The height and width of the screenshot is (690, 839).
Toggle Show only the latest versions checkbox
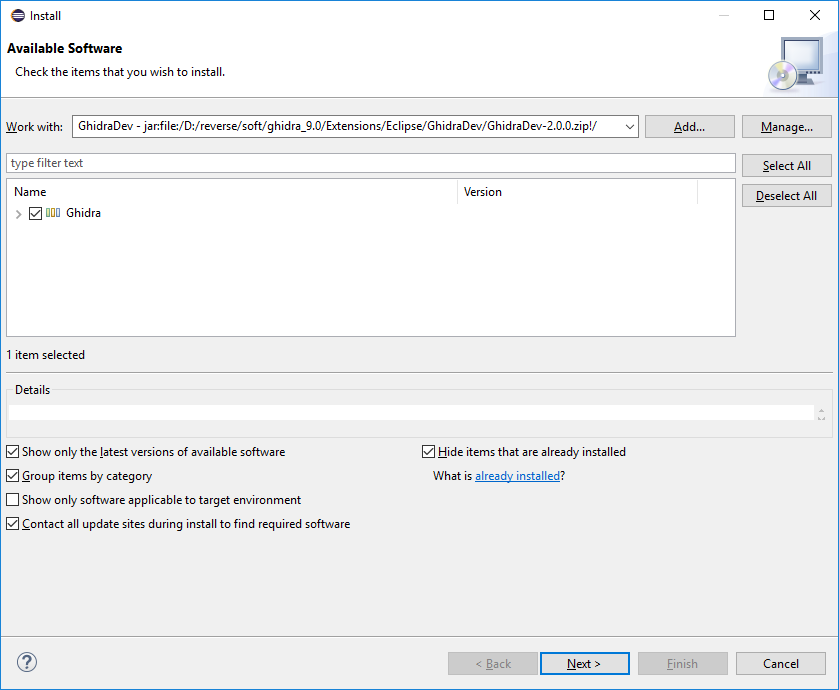[x=12, y=451]
